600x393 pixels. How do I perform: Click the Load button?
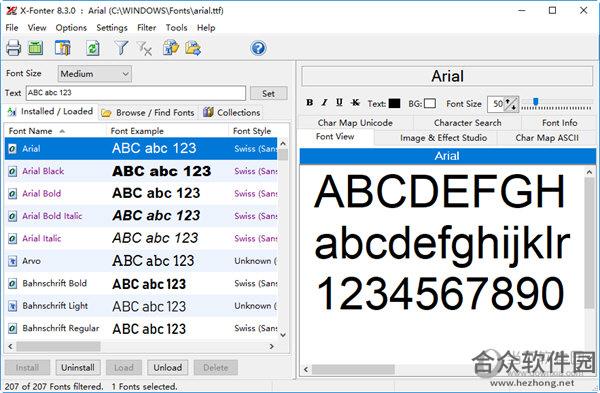coord(124,368)
